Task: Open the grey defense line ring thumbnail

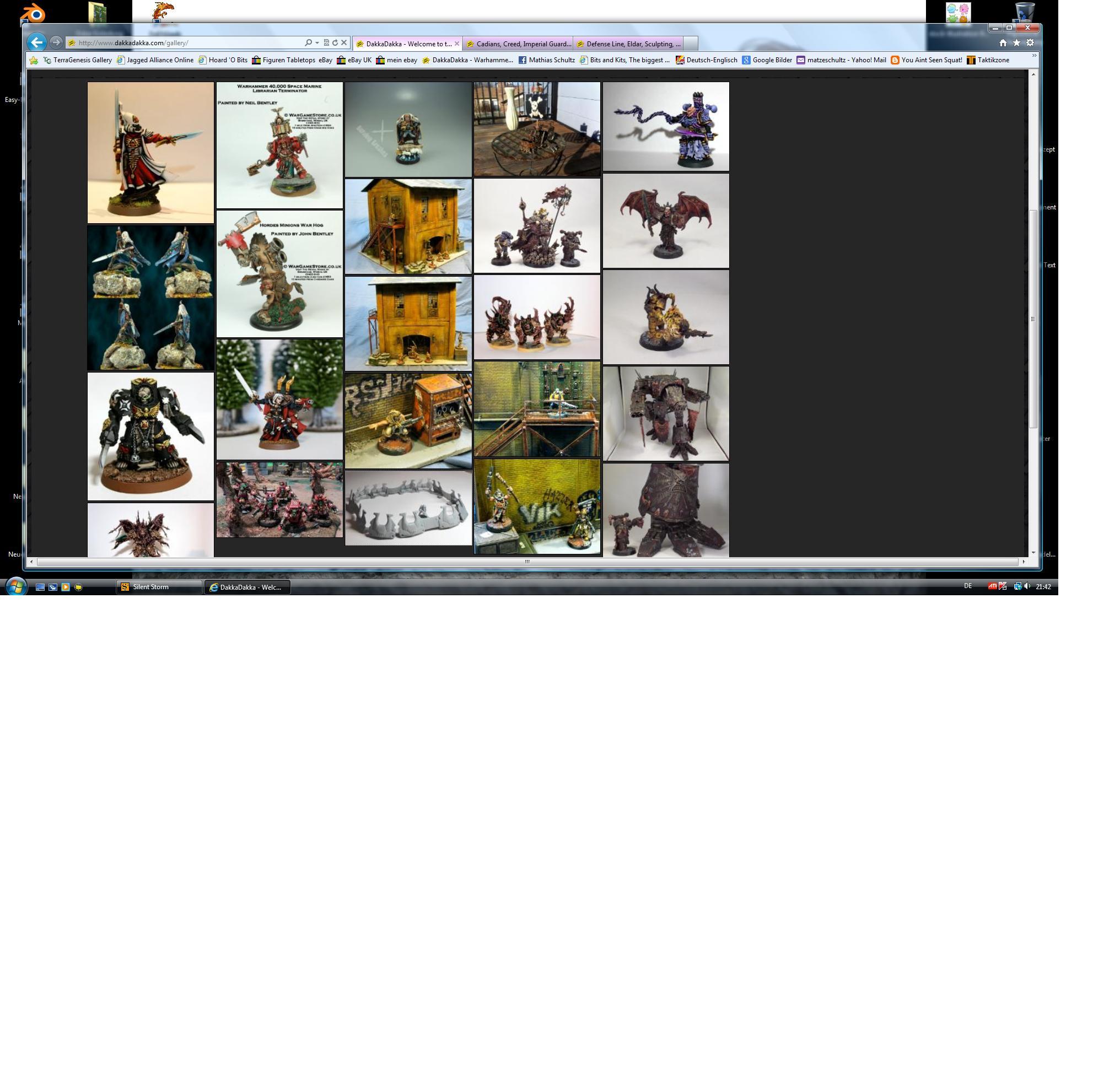Action: 408,508
